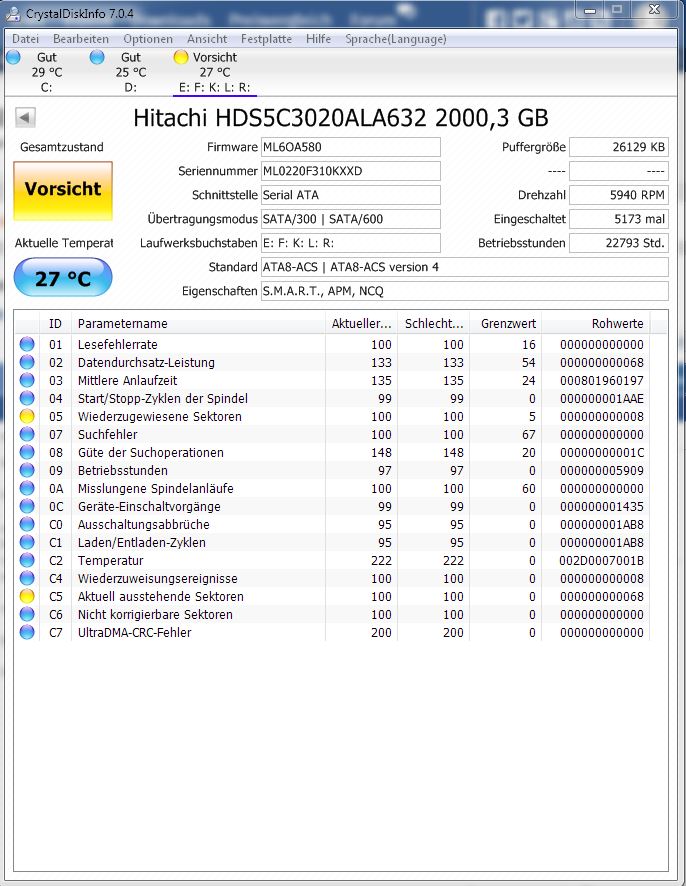Select the blue status orb for drive D:

coord(97,57)
